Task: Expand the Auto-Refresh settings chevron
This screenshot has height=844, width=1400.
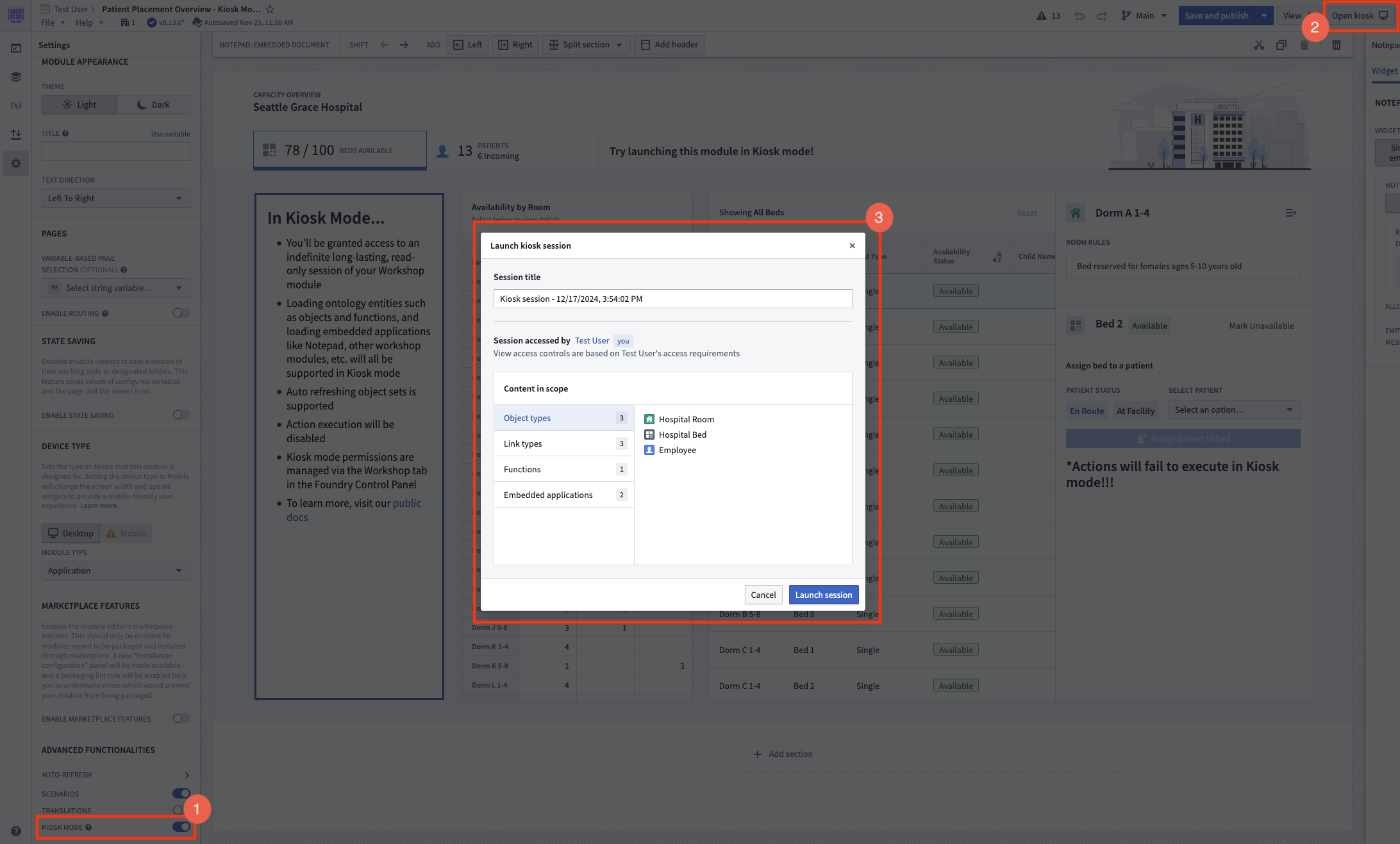Action: coord(187,775)
